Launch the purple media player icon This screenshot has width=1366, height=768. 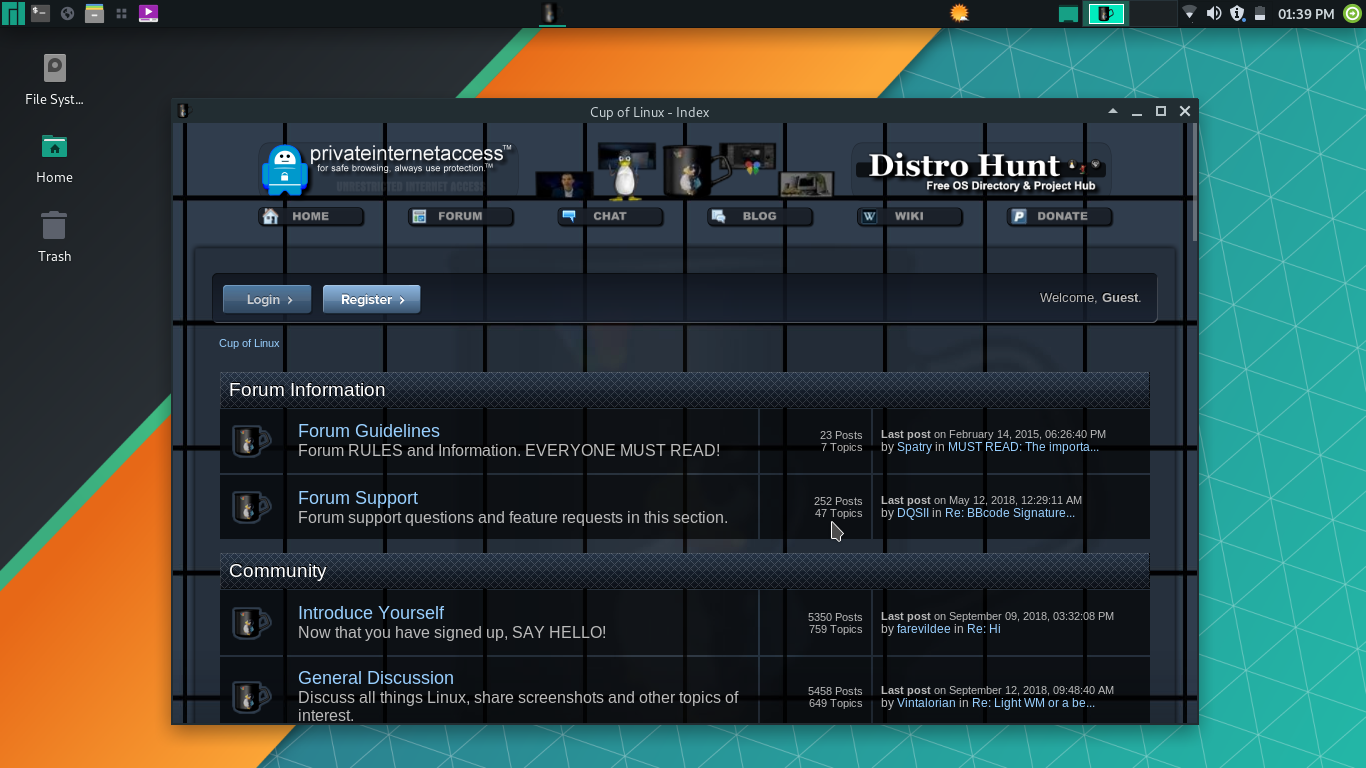coord(148,13)
